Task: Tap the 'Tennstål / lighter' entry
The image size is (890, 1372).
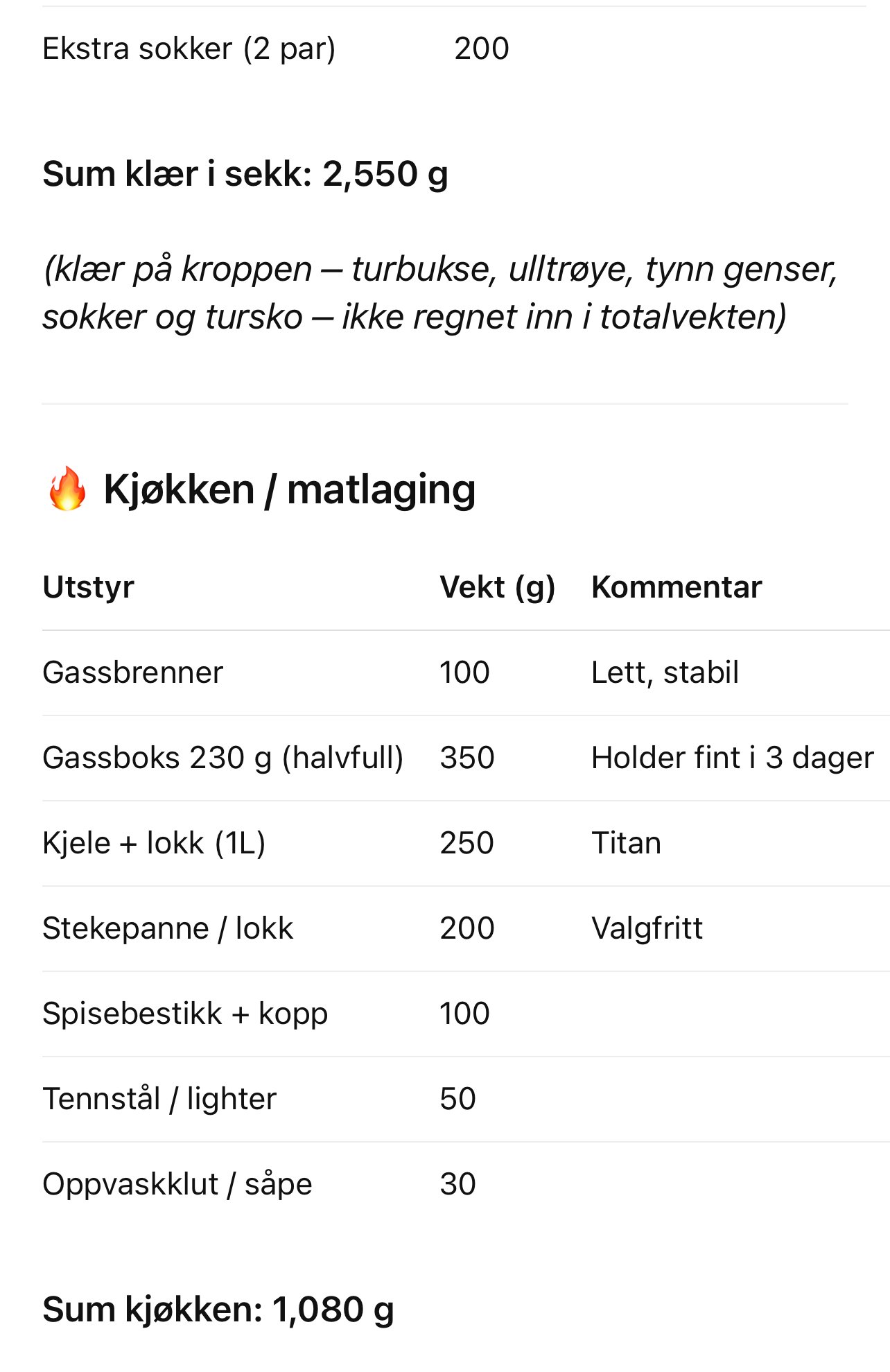Action: pyautogui.click(x=159, y=1099)
